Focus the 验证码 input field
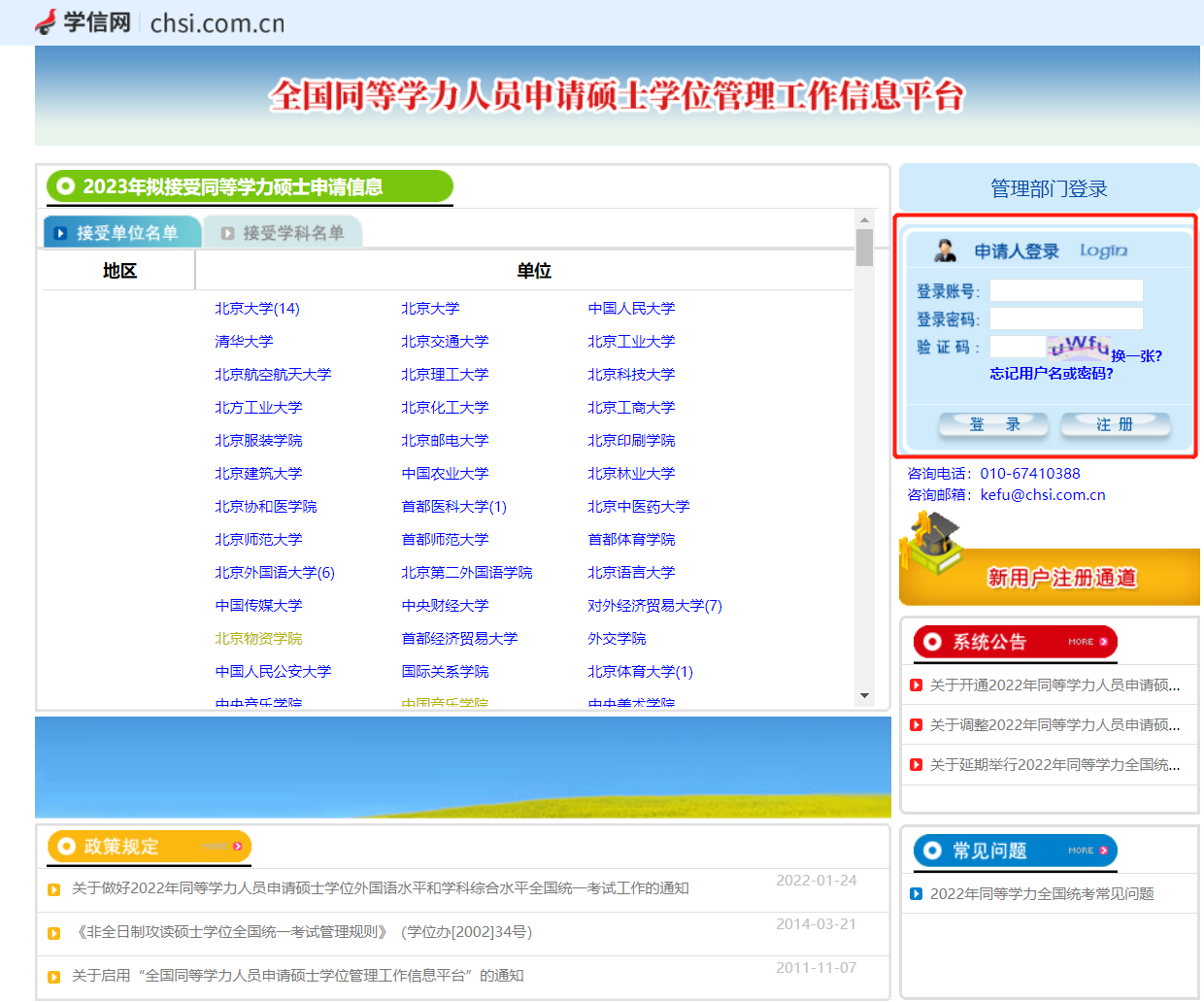 1018,347
